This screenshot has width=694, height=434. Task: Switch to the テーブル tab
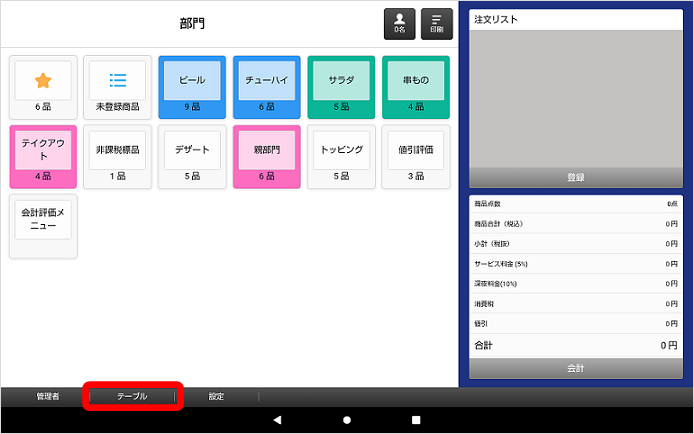click(x=132, y=396)
